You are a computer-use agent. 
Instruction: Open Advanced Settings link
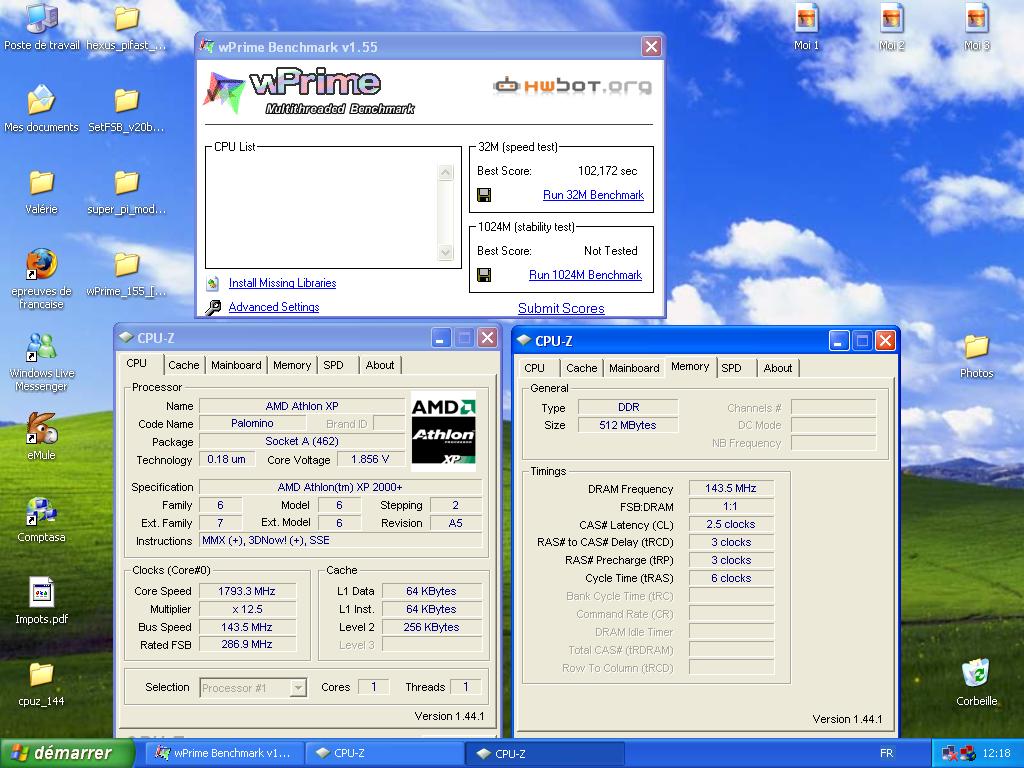click(274, 307)
